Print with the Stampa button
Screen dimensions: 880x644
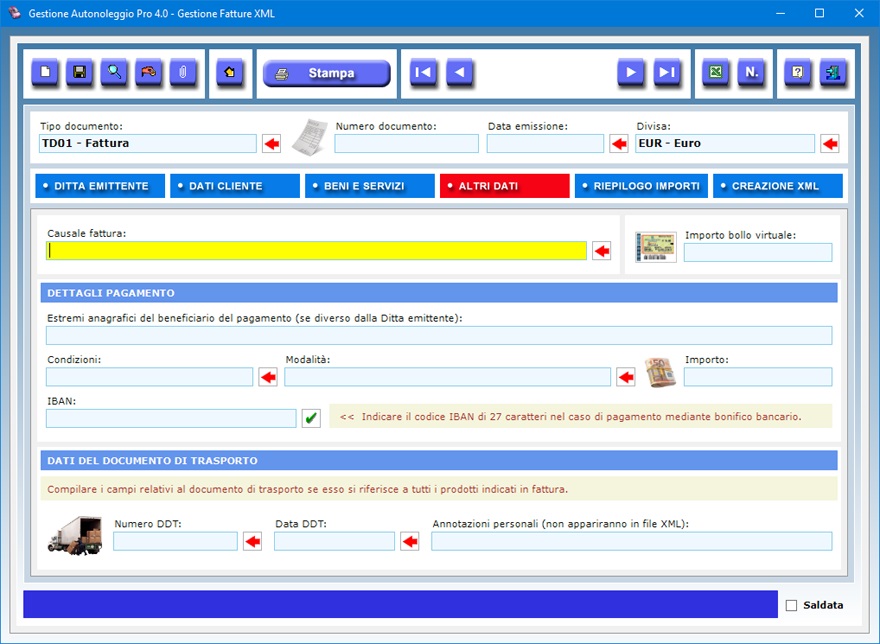tap(327, 73)
